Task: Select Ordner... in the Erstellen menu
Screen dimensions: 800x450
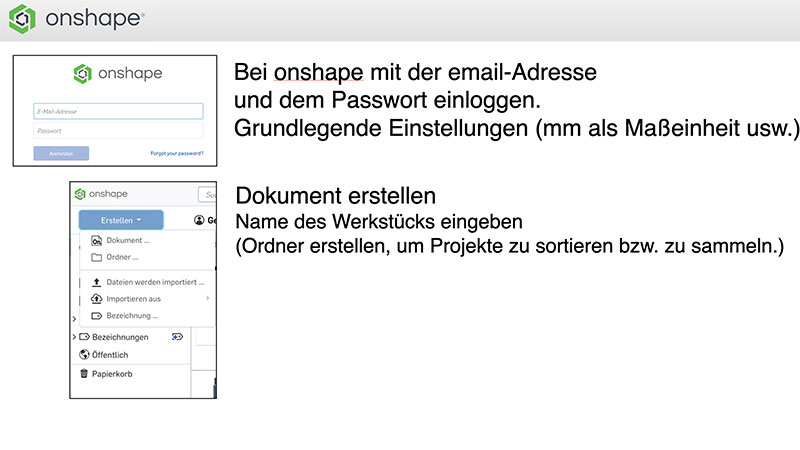Action: [x=122, y=257]
